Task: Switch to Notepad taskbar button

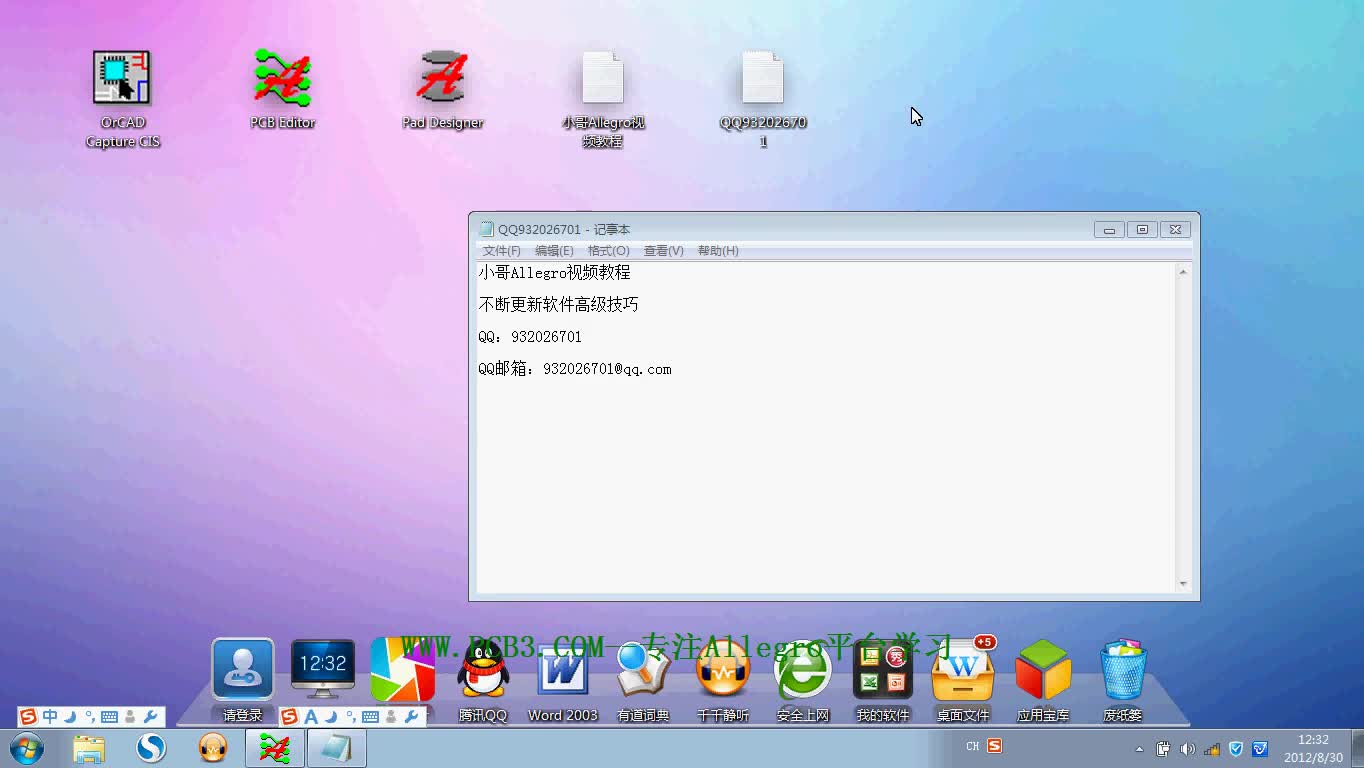Action: pos(336,747)
